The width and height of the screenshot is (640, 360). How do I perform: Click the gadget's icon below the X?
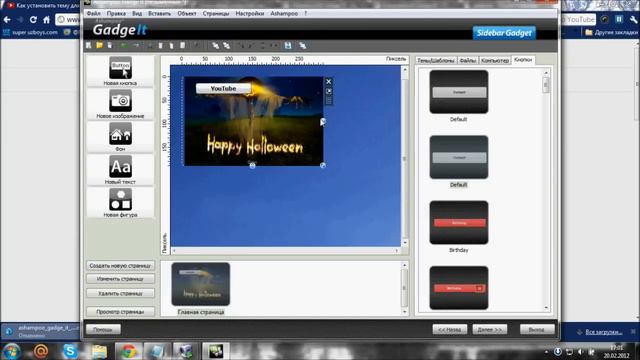pyautogui.click(x=329, y=91)
